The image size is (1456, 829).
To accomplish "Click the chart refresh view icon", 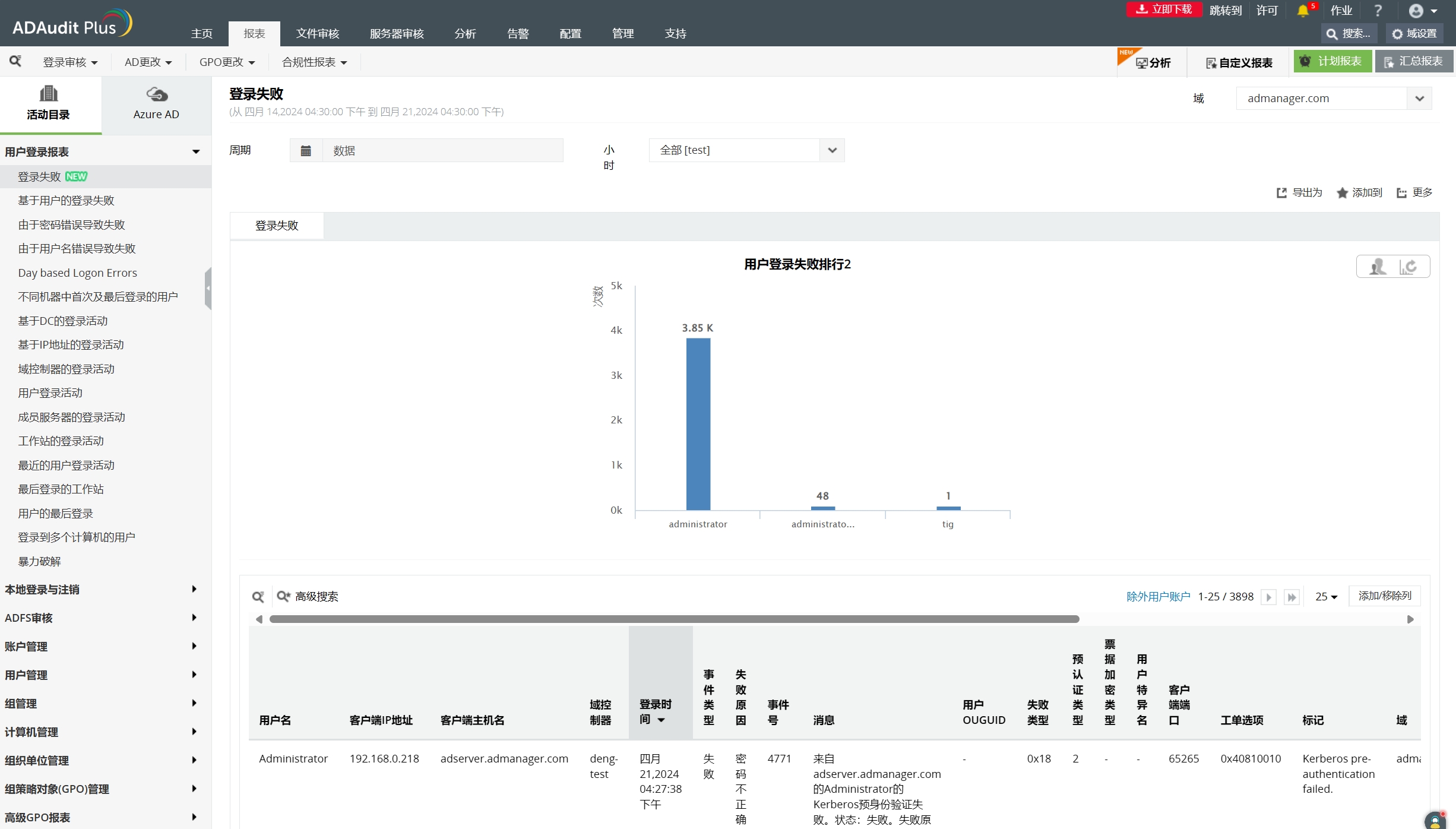I will pyautogui.click(x=1409, y=267).
